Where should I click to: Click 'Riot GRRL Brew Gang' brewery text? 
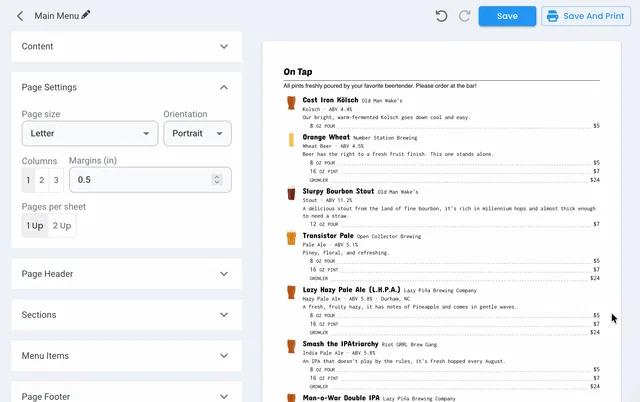point(409,345)
